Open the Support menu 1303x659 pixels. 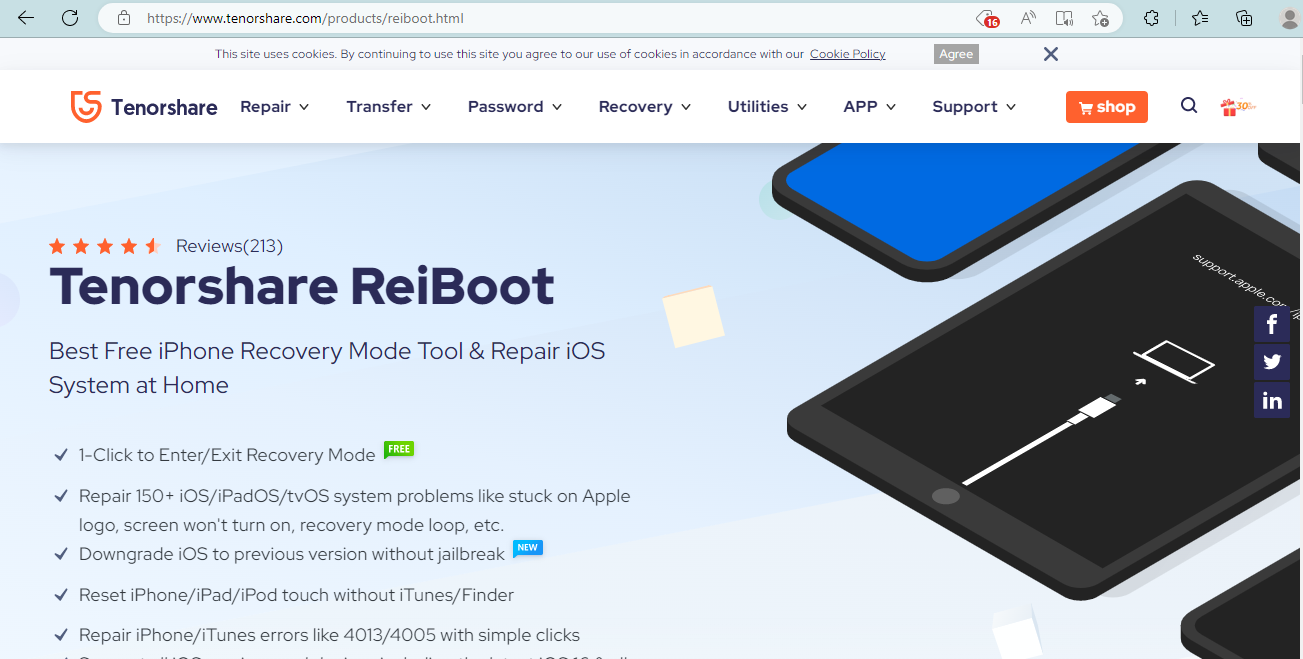(x=974, y=106)
